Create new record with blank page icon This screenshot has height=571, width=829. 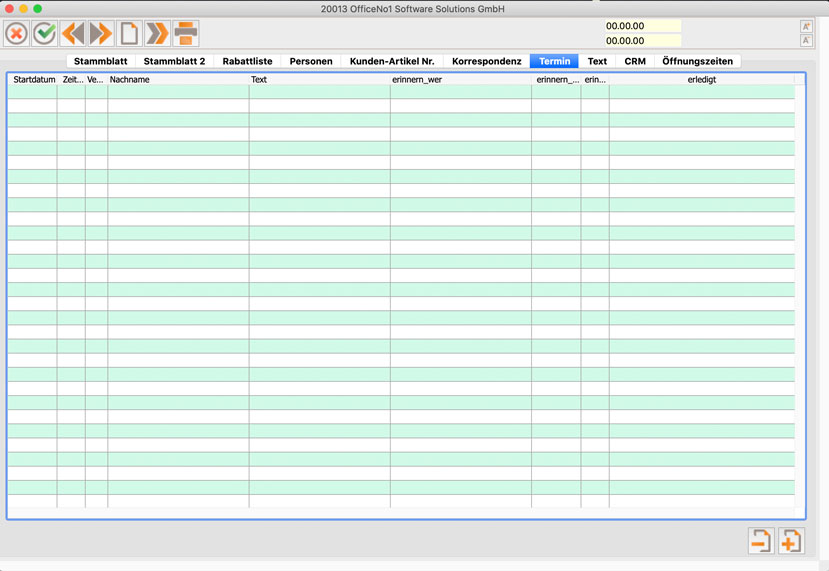tap(129, 34)
